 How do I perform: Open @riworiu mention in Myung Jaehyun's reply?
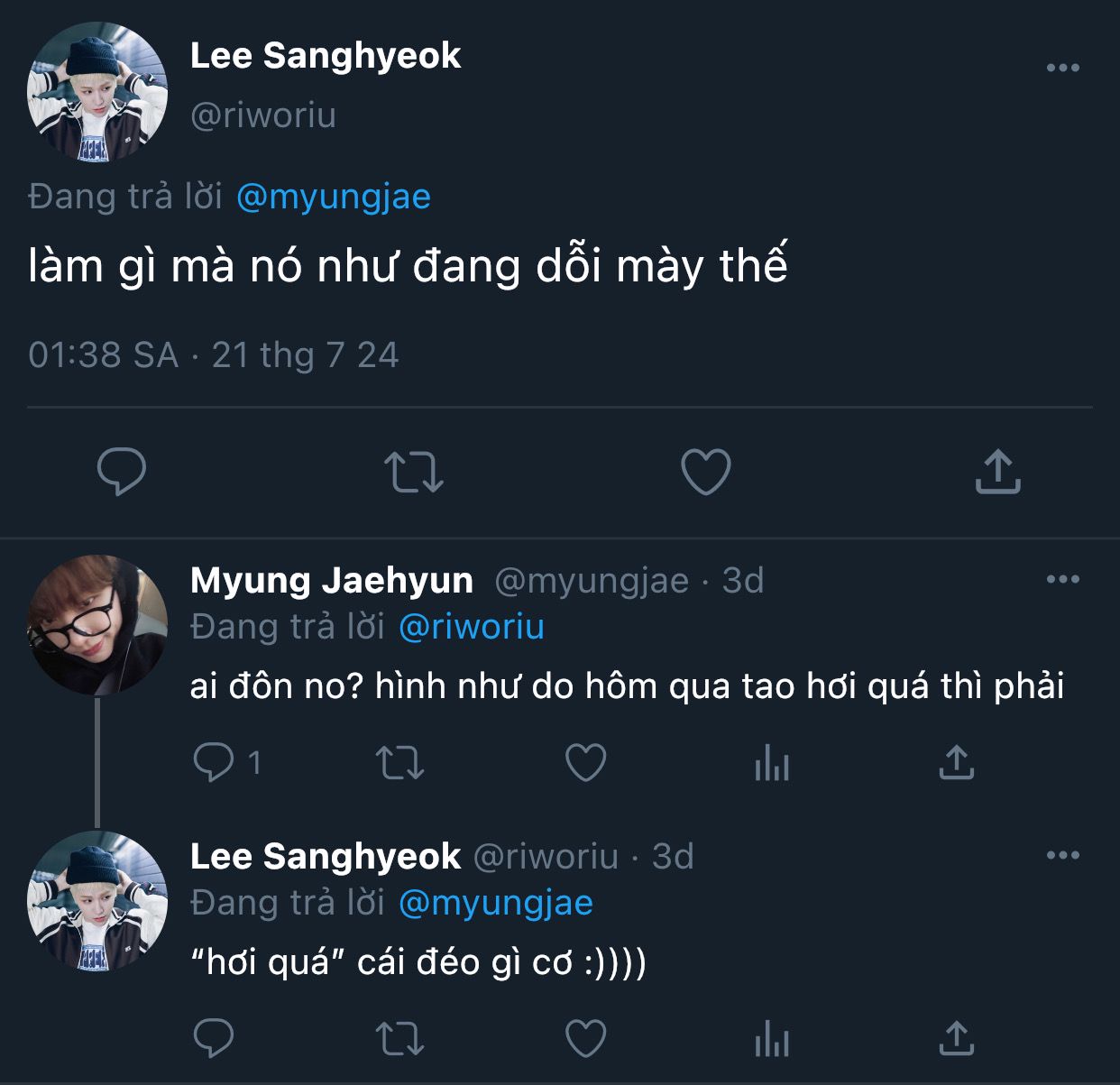(472, 627)
